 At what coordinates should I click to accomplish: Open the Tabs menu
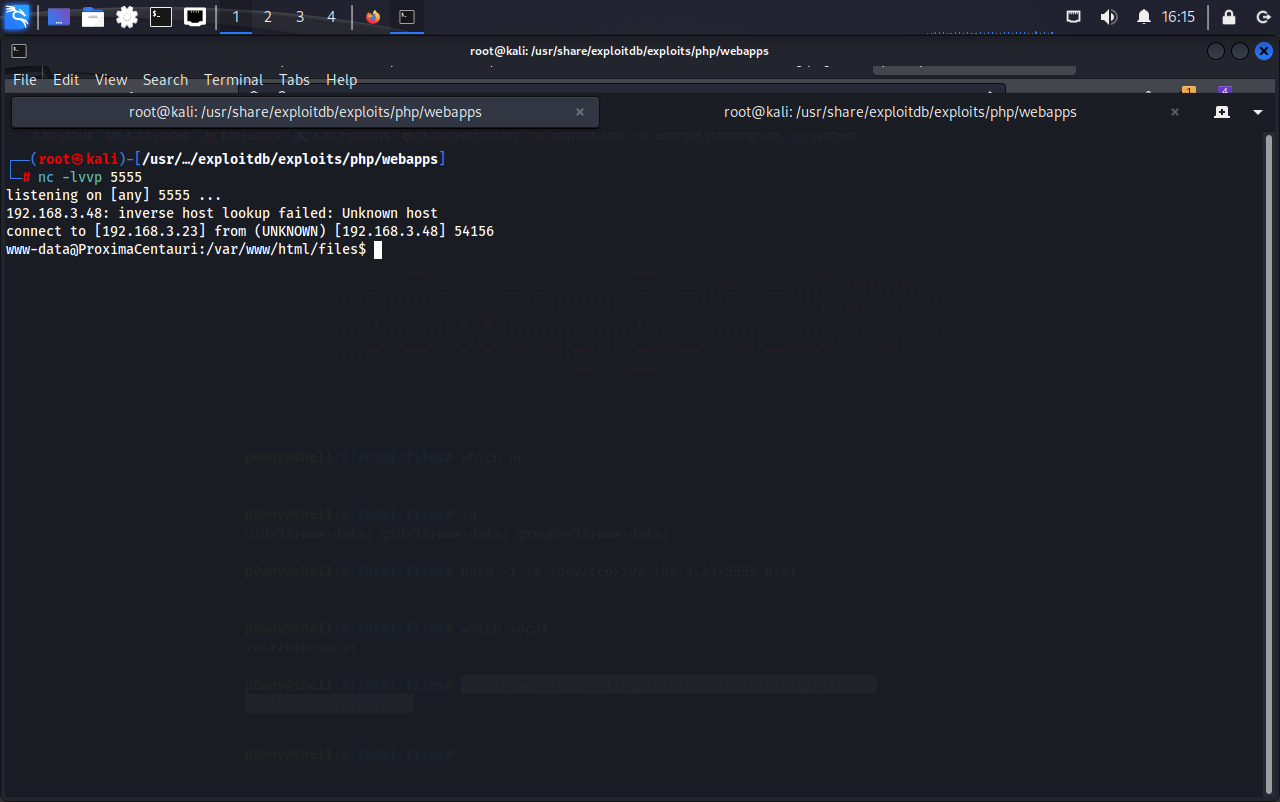[294, 80]
